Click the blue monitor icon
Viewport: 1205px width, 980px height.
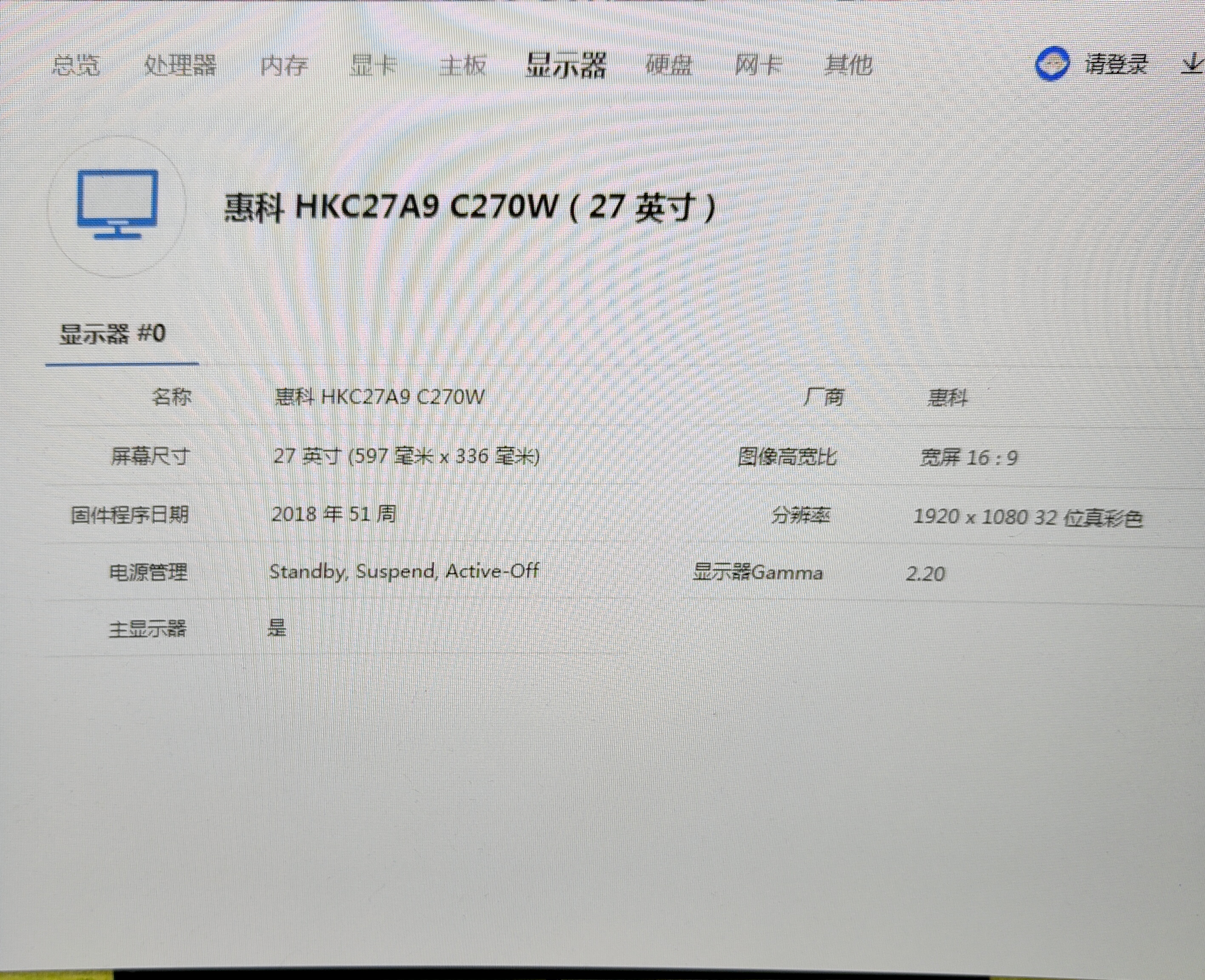coord(117,204)
